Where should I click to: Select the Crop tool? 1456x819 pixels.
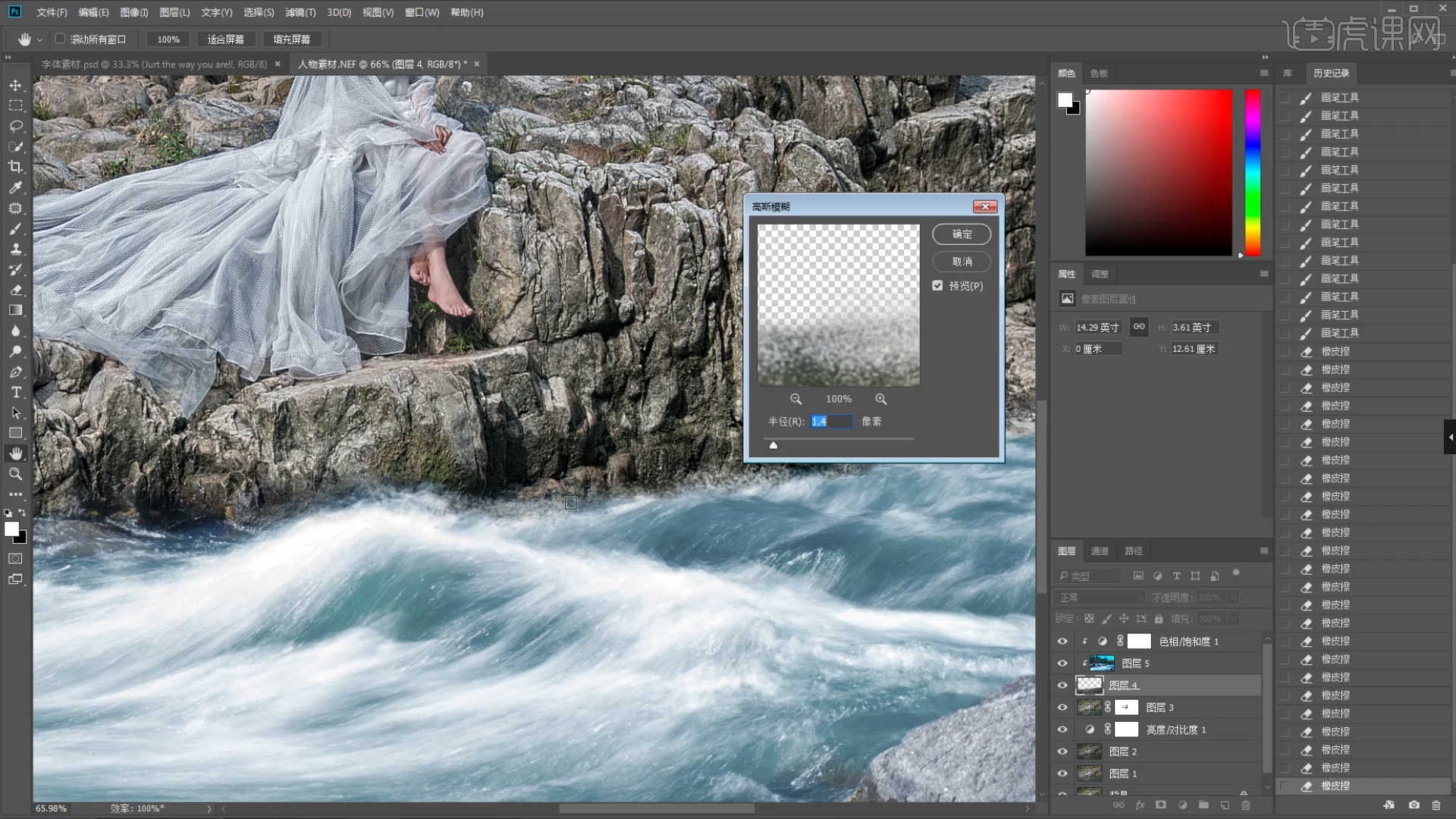point(15,167)
